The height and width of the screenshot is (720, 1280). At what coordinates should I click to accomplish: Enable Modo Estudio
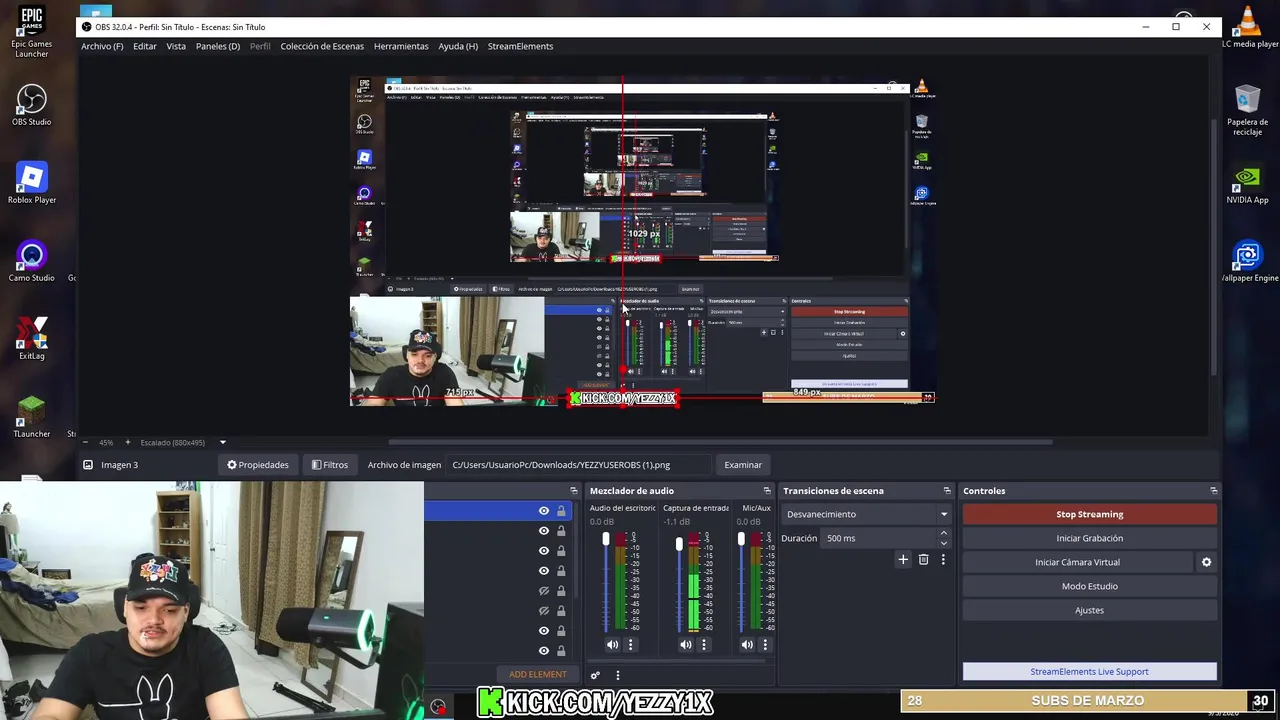(1090, 586)
